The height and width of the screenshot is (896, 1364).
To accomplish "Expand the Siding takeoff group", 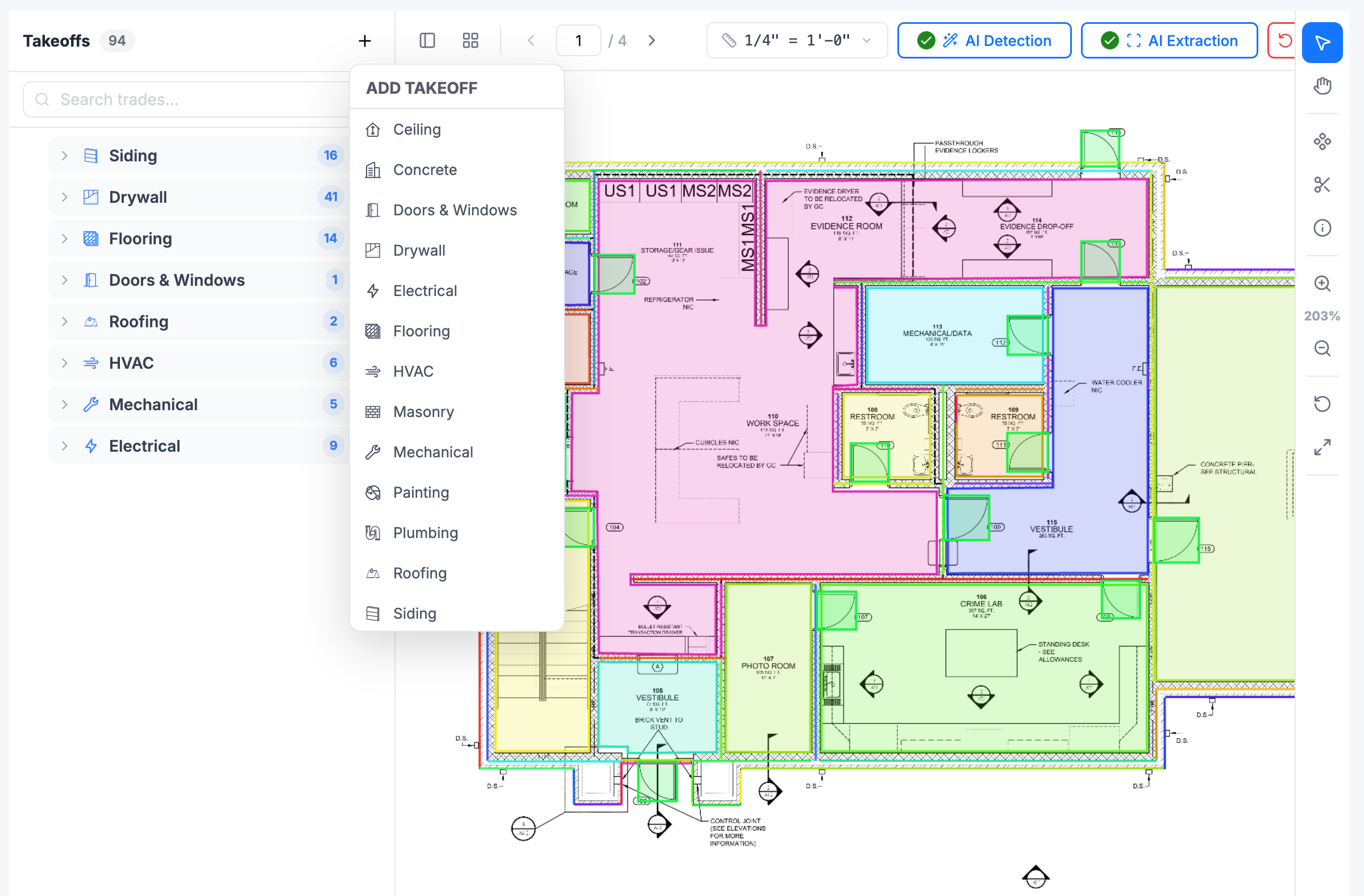I will click(x=65, y=156).
